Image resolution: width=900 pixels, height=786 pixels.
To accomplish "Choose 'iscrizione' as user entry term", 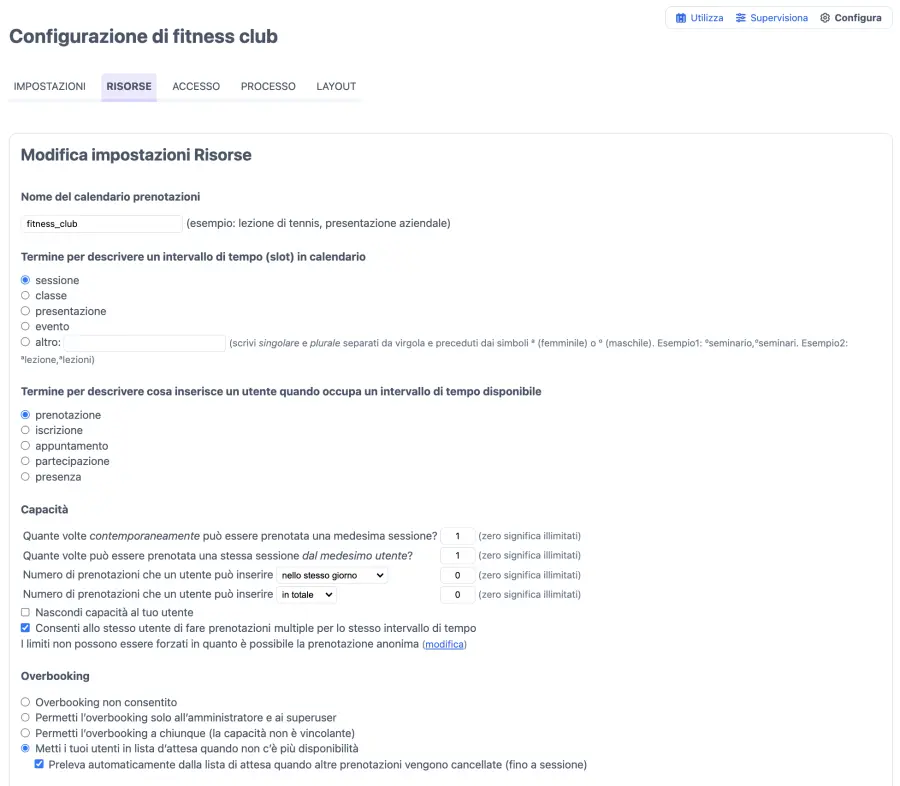I will (26, 430).
